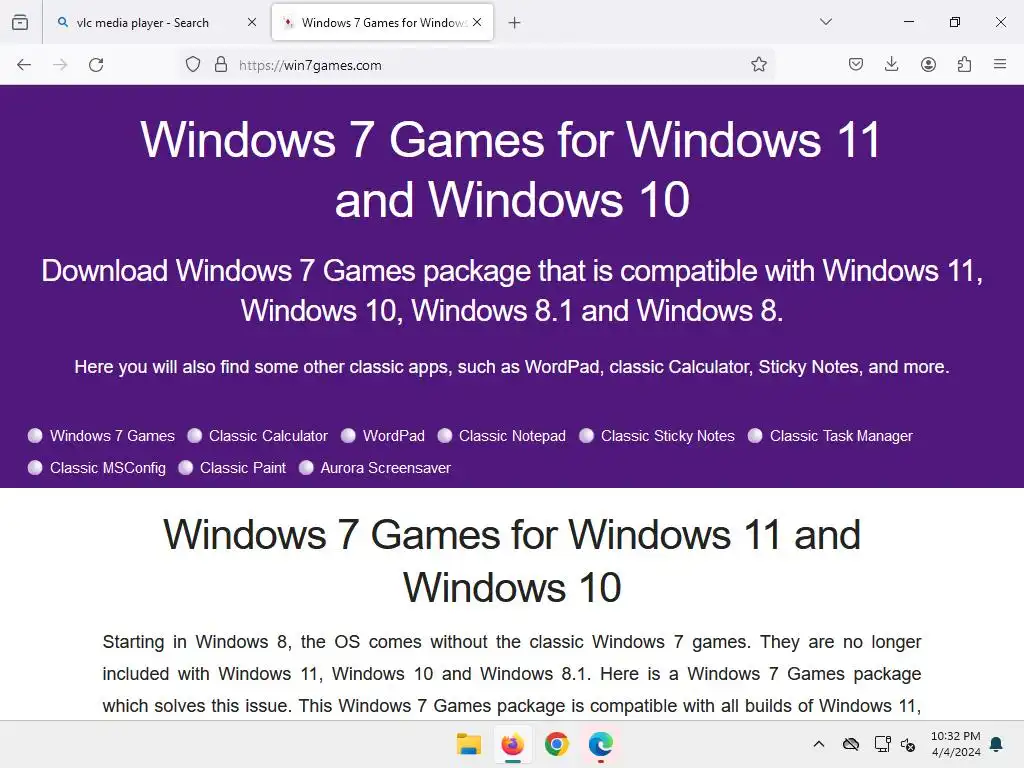Launch Google Chrome from the taskbar
Image resolution: width=1024 pixels, height=768 pixels.
556,744
